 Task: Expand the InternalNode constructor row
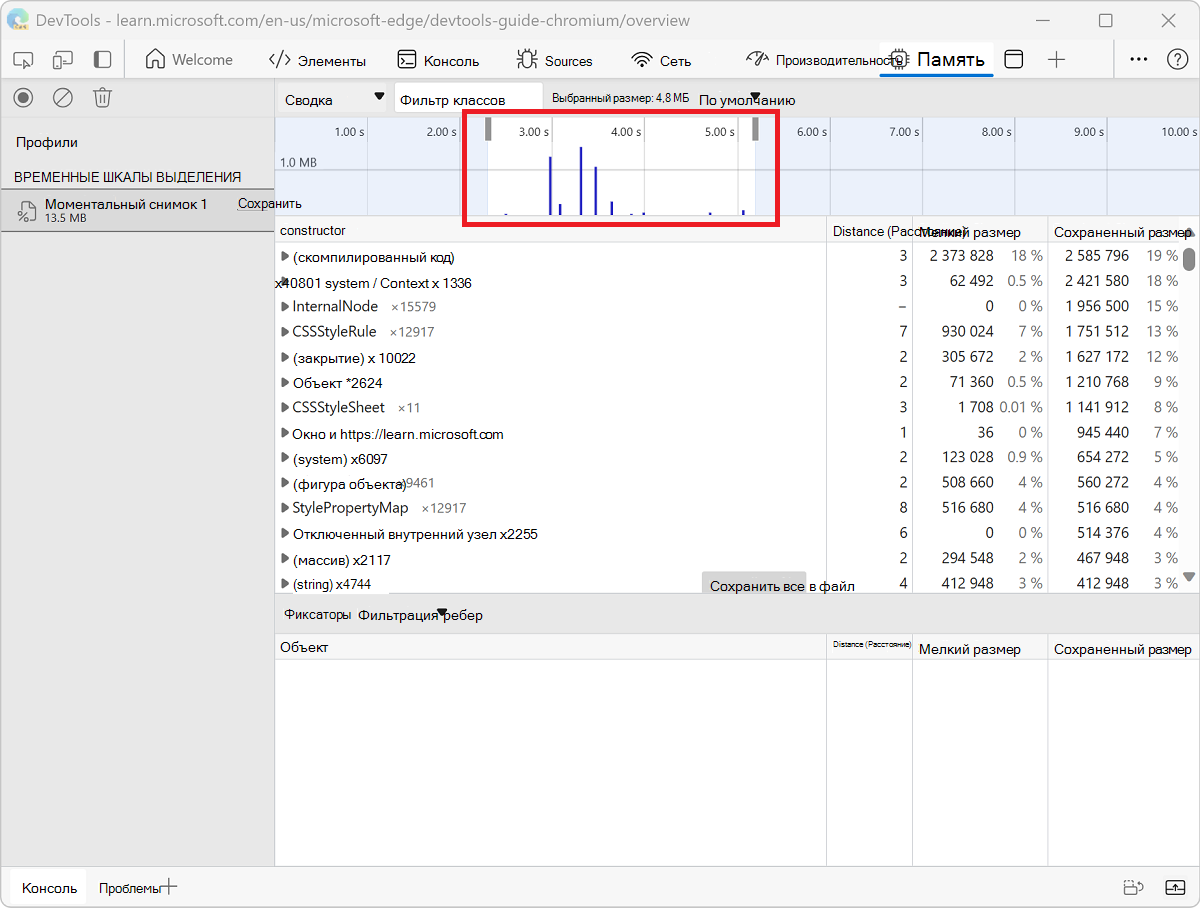pos(285,307)
